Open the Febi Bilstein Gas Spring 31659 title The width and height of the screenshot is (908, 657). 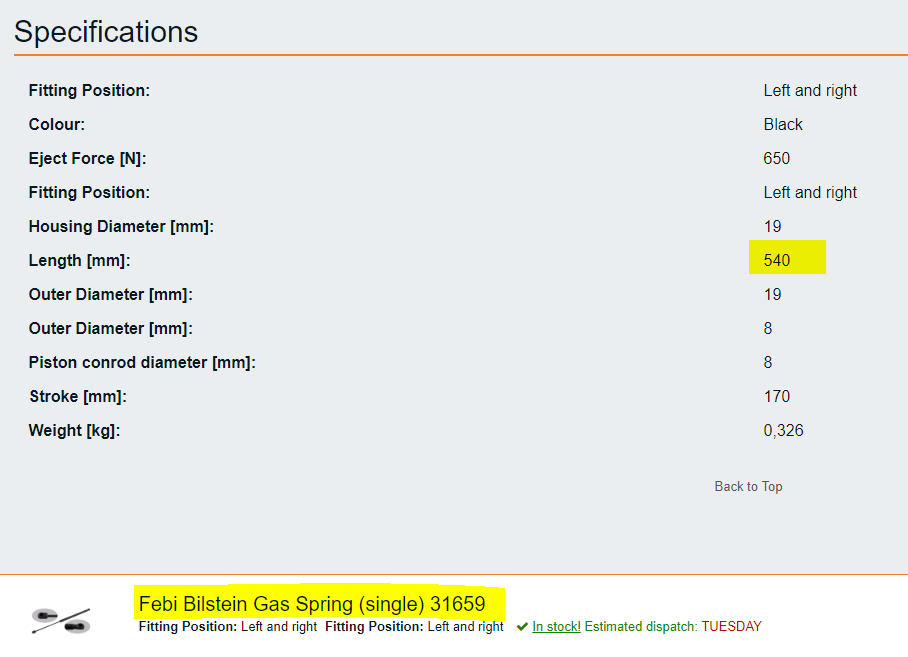click(x=312, y=604)
